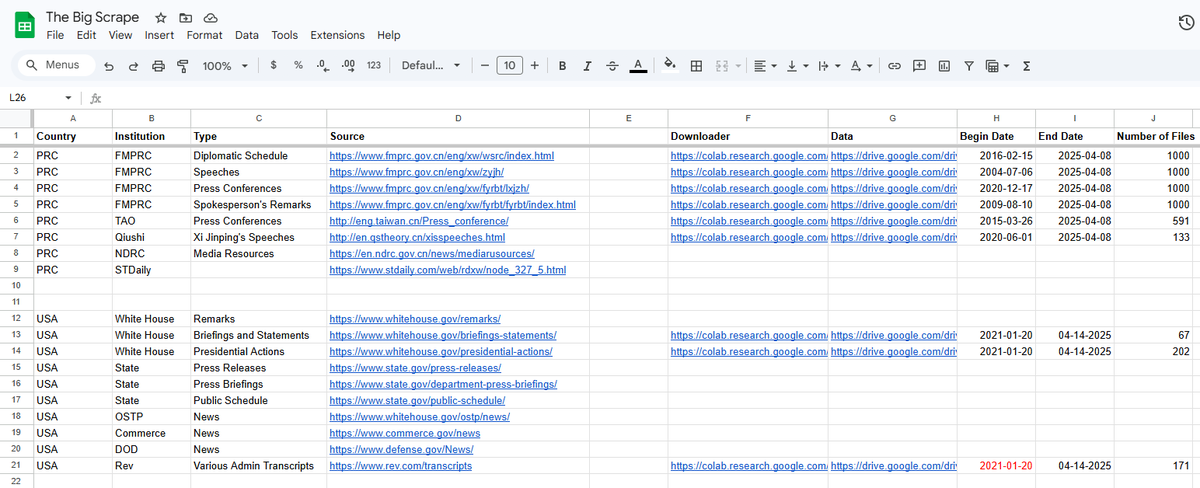The height and width of the screenshot is (488, 1200).
Task: Toggle strikethrough formatting
Action: tap(612, 66)
